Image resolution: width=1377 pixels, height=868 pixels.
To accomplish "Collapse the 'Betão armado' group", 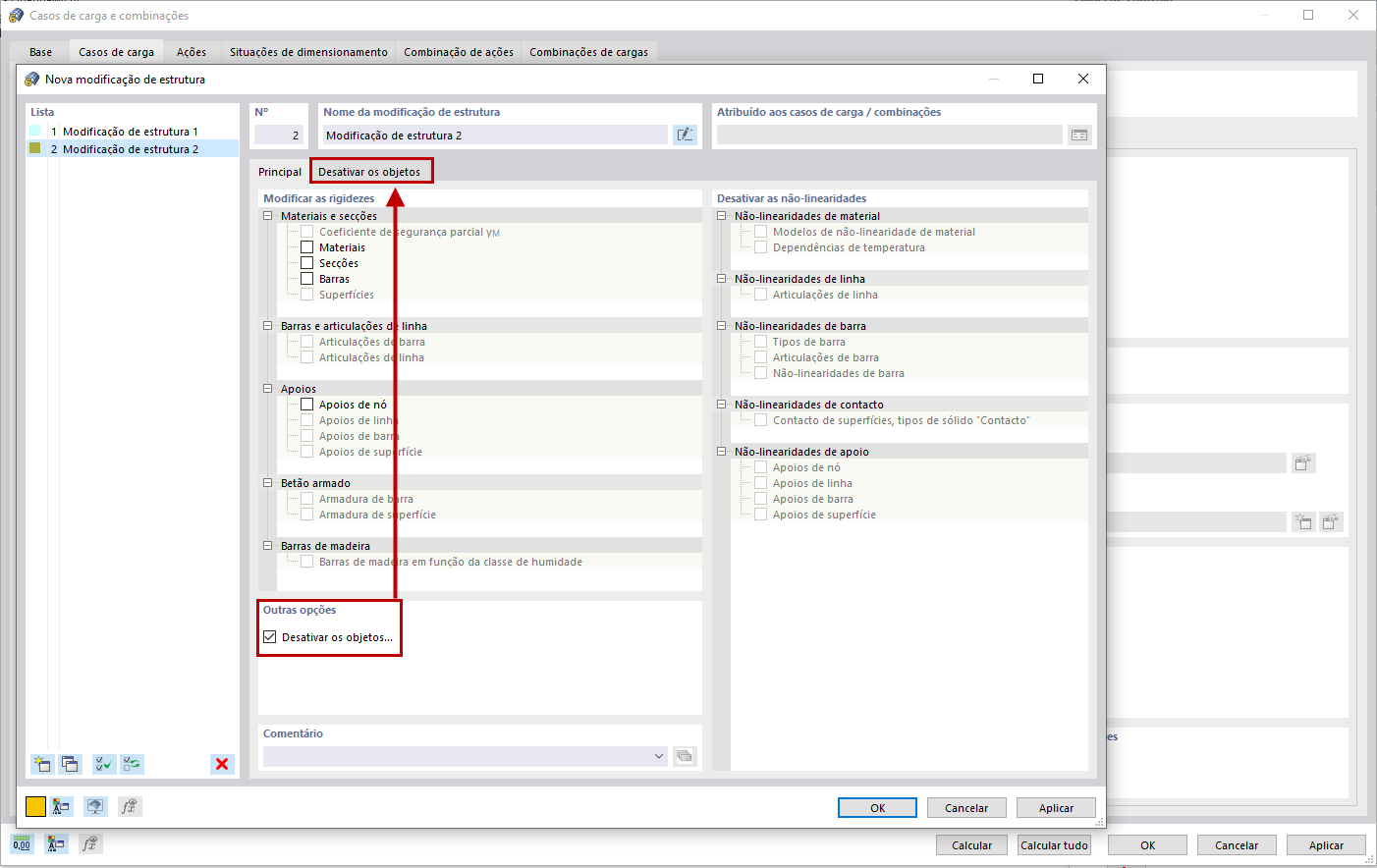I will point(267,483).
